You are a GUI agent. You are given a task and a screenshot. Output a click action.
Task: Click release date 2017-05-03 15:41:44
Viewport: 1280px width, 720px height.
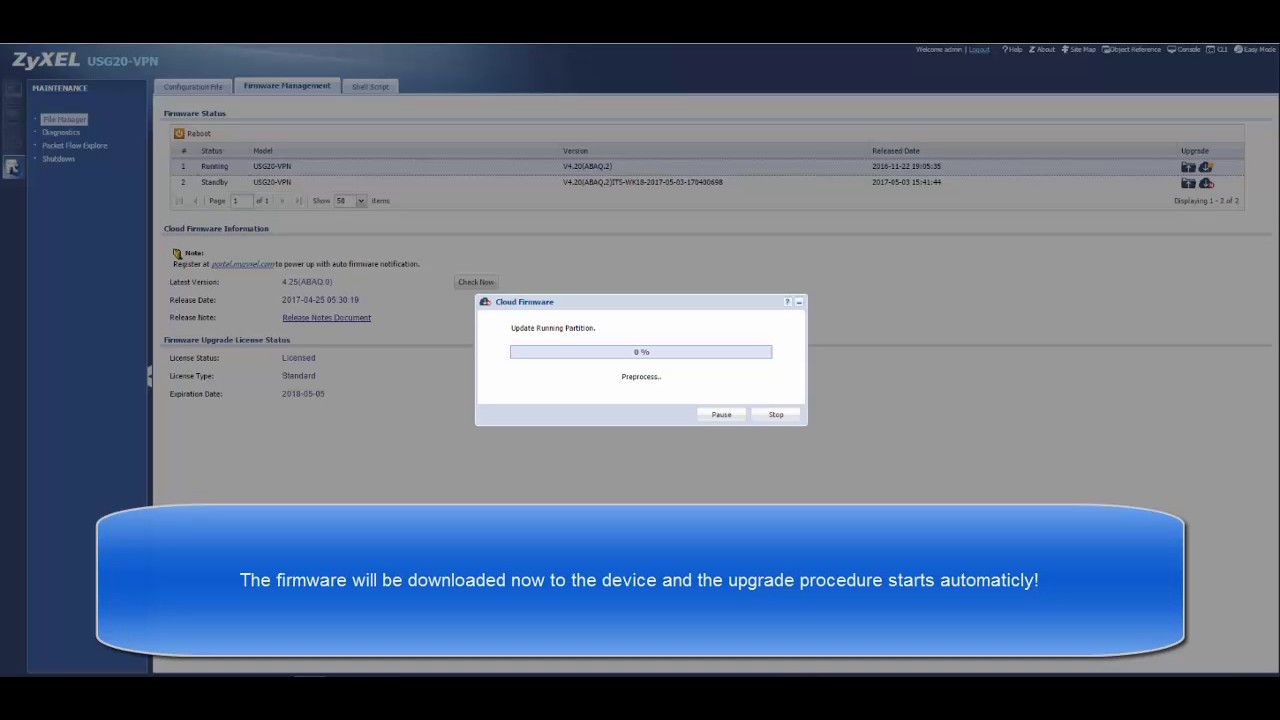(x=906, y=183)
